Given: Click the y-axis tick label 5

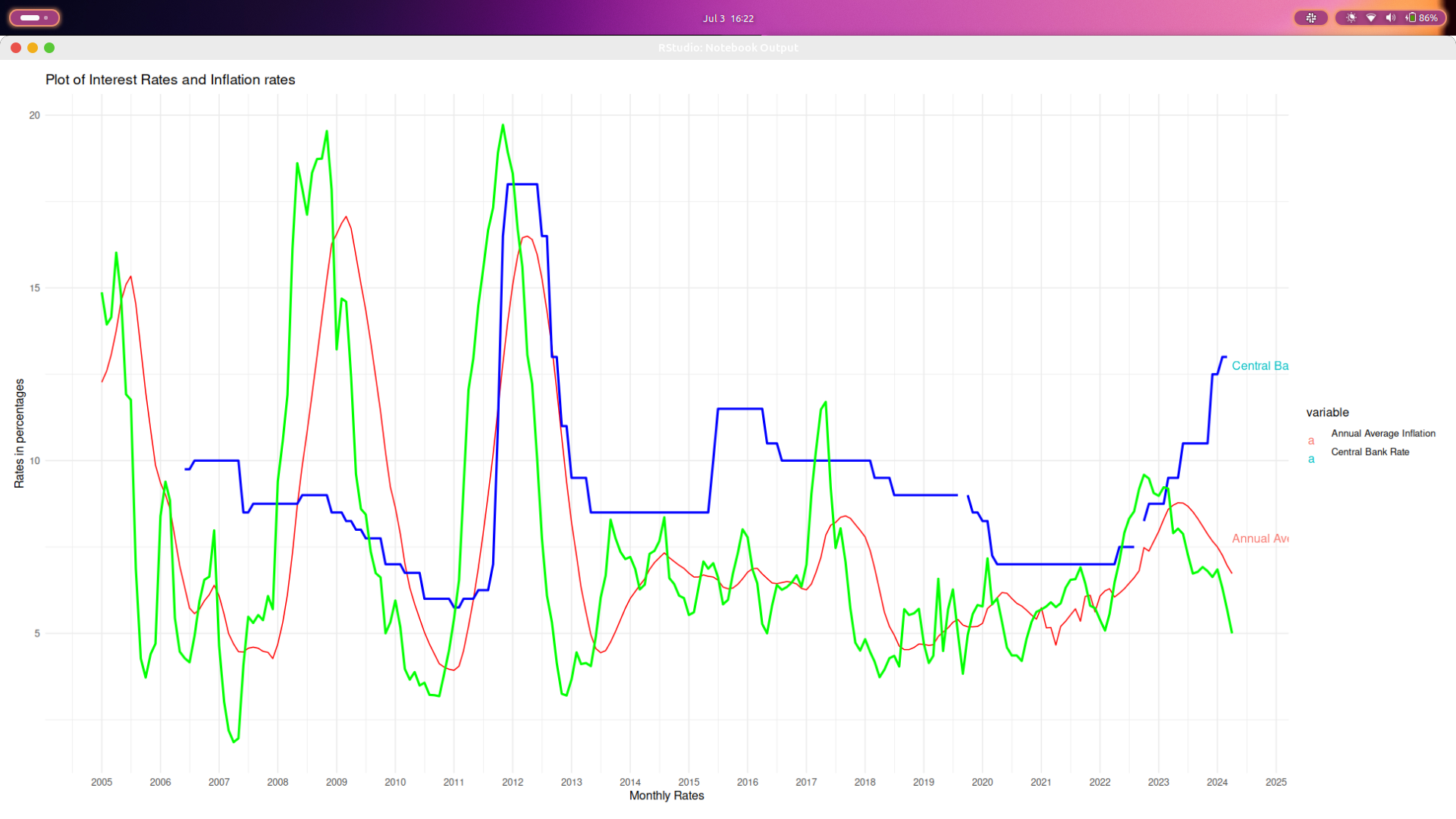Looking at the screenshot, I should point(37,633).
